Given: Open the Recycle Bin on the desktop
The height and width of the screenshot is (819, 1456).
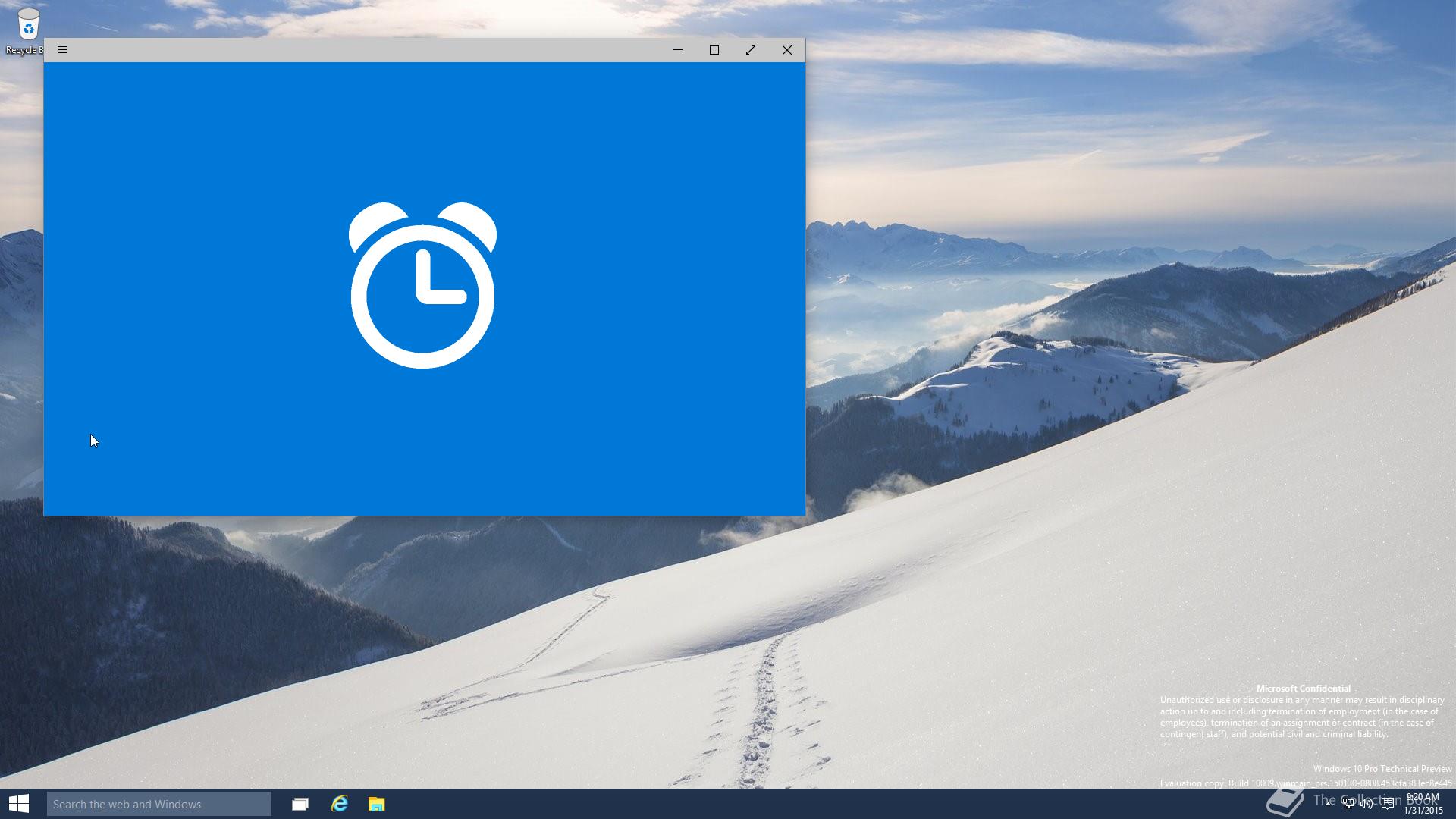Looking at the screenshot, I should pyautogui.click(x=27, y=32).
